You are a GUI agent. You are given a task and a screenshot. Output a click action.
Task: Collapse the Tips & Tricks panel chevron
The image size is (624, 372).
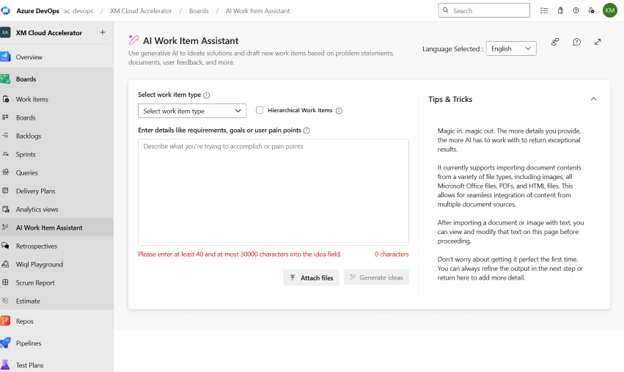click(x=594, y=99)
